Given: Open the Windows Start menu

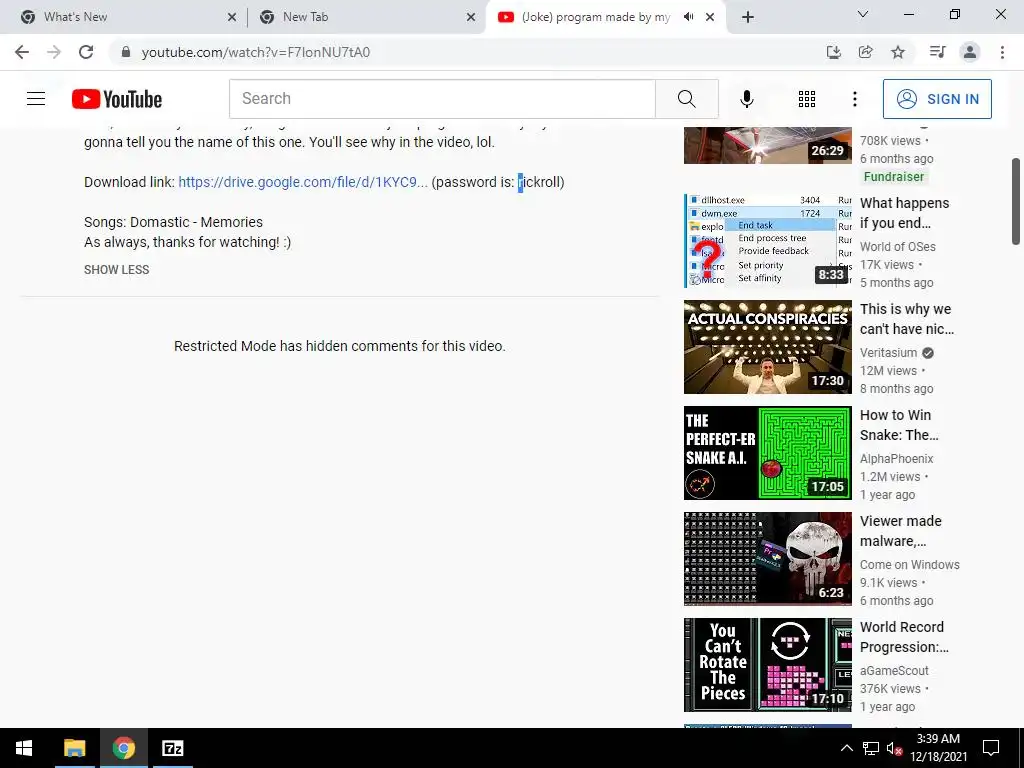Looking at the screenshot, I should pyautogui.click(x=24, y=748).
